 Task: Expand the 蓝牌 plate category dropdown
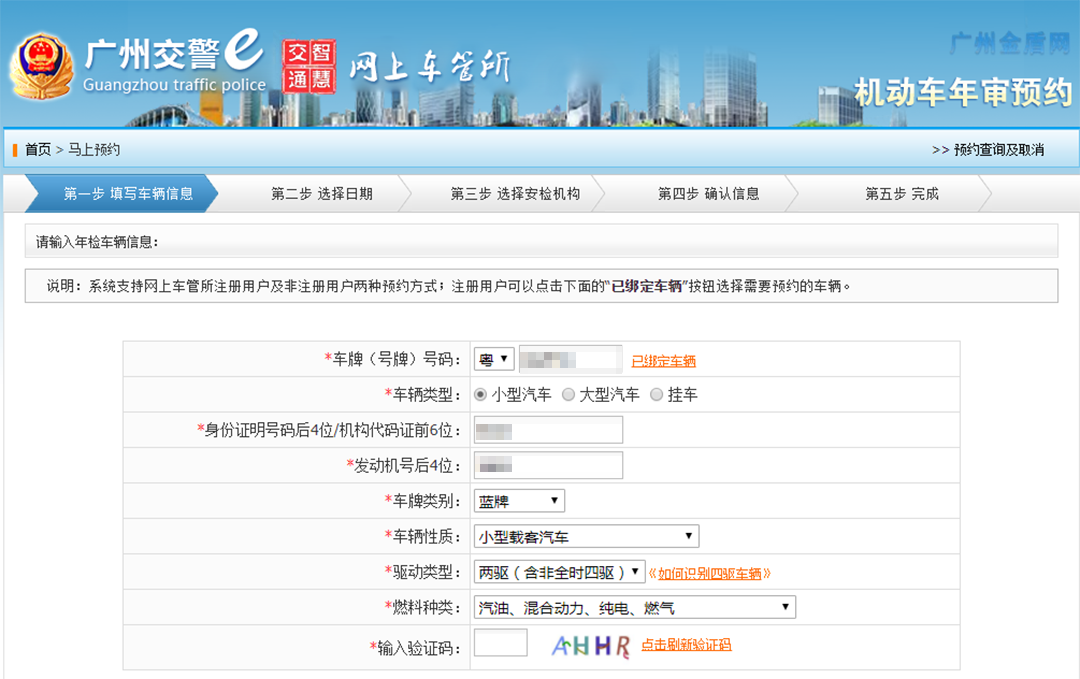pyautogui.click(x=518, y=501)
